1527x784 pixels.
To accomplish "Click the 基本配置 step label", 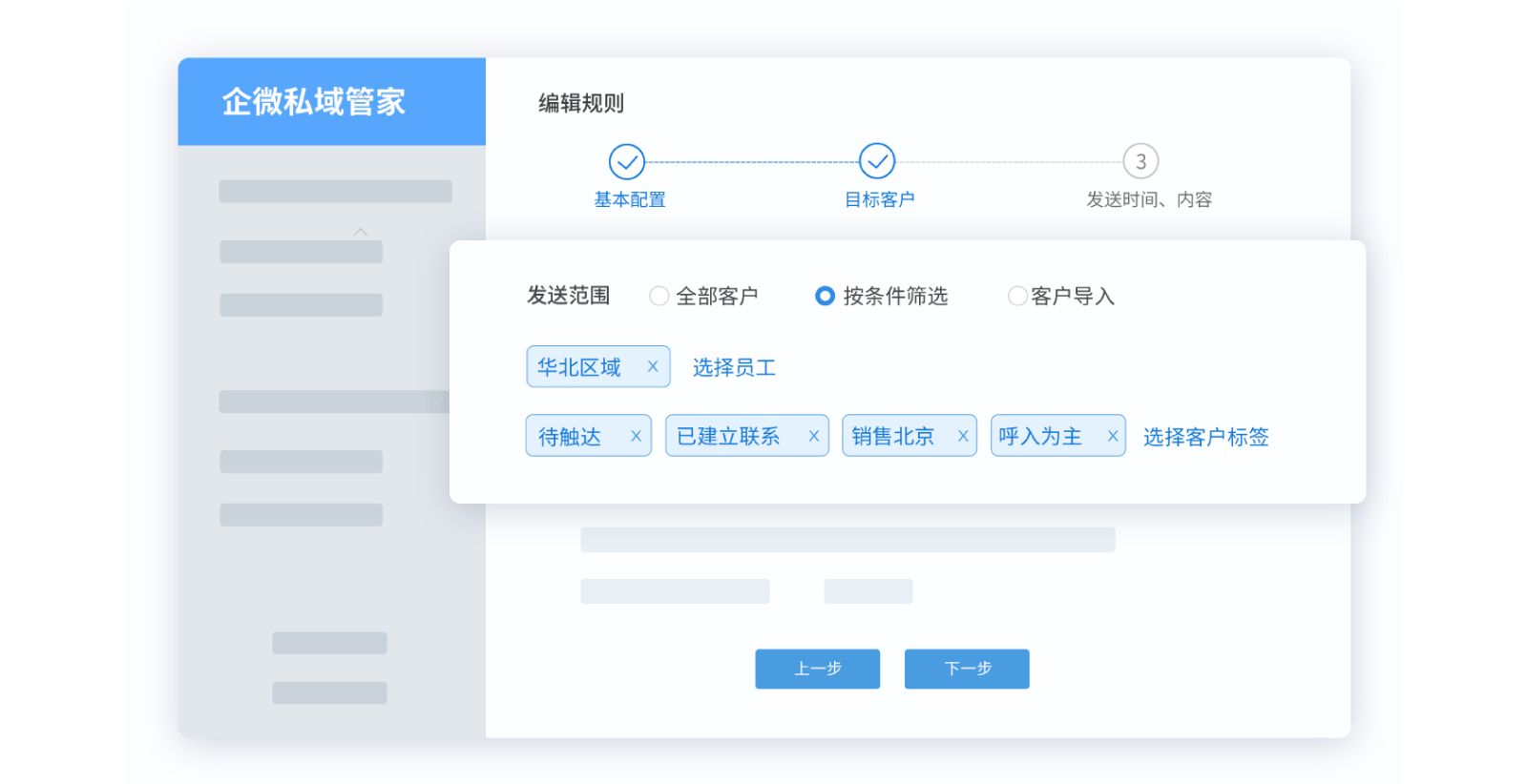I will pos(630,199).
